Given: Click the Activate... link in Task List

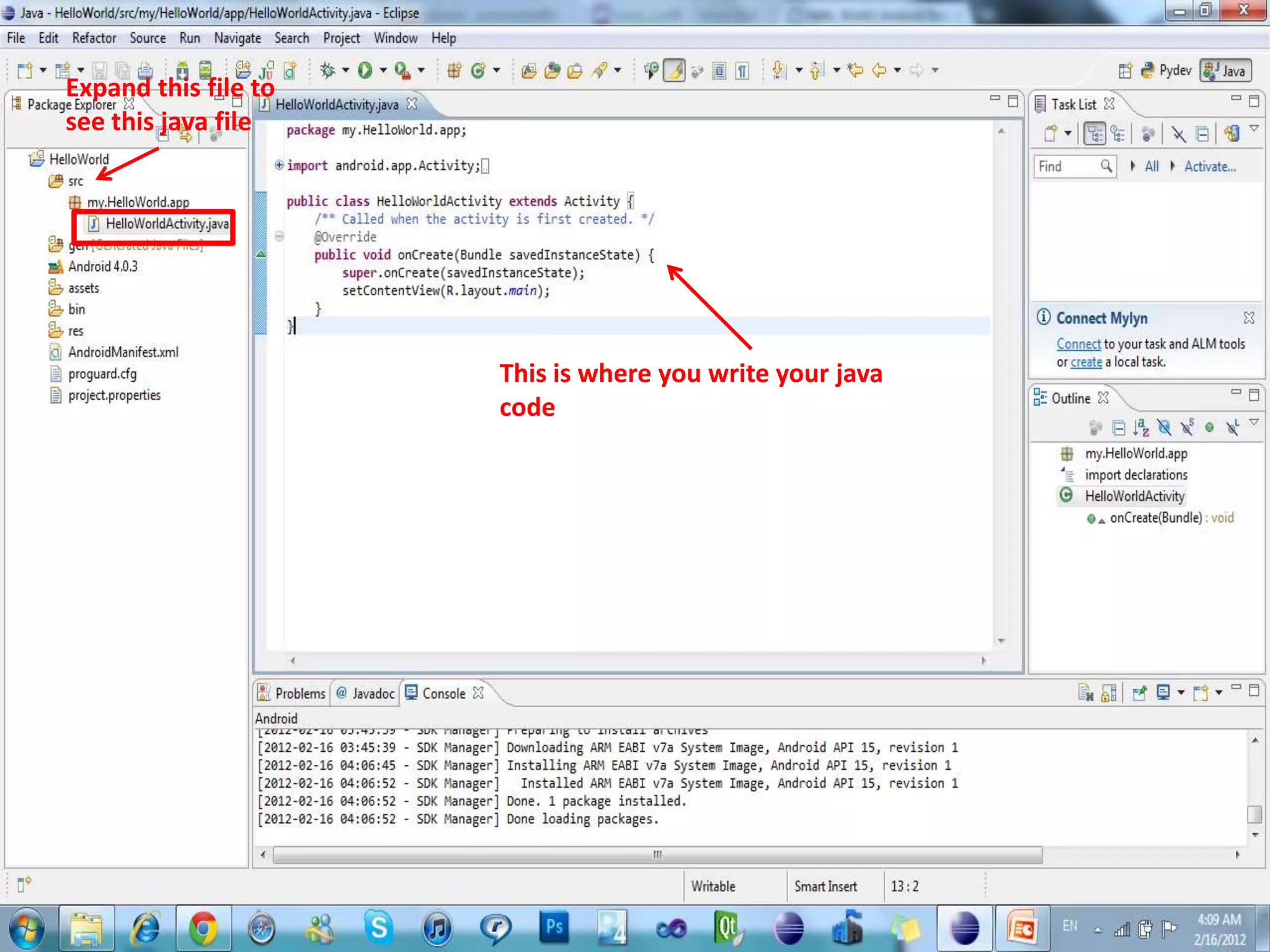Looking at the screenshot, I should [1210, 166].
